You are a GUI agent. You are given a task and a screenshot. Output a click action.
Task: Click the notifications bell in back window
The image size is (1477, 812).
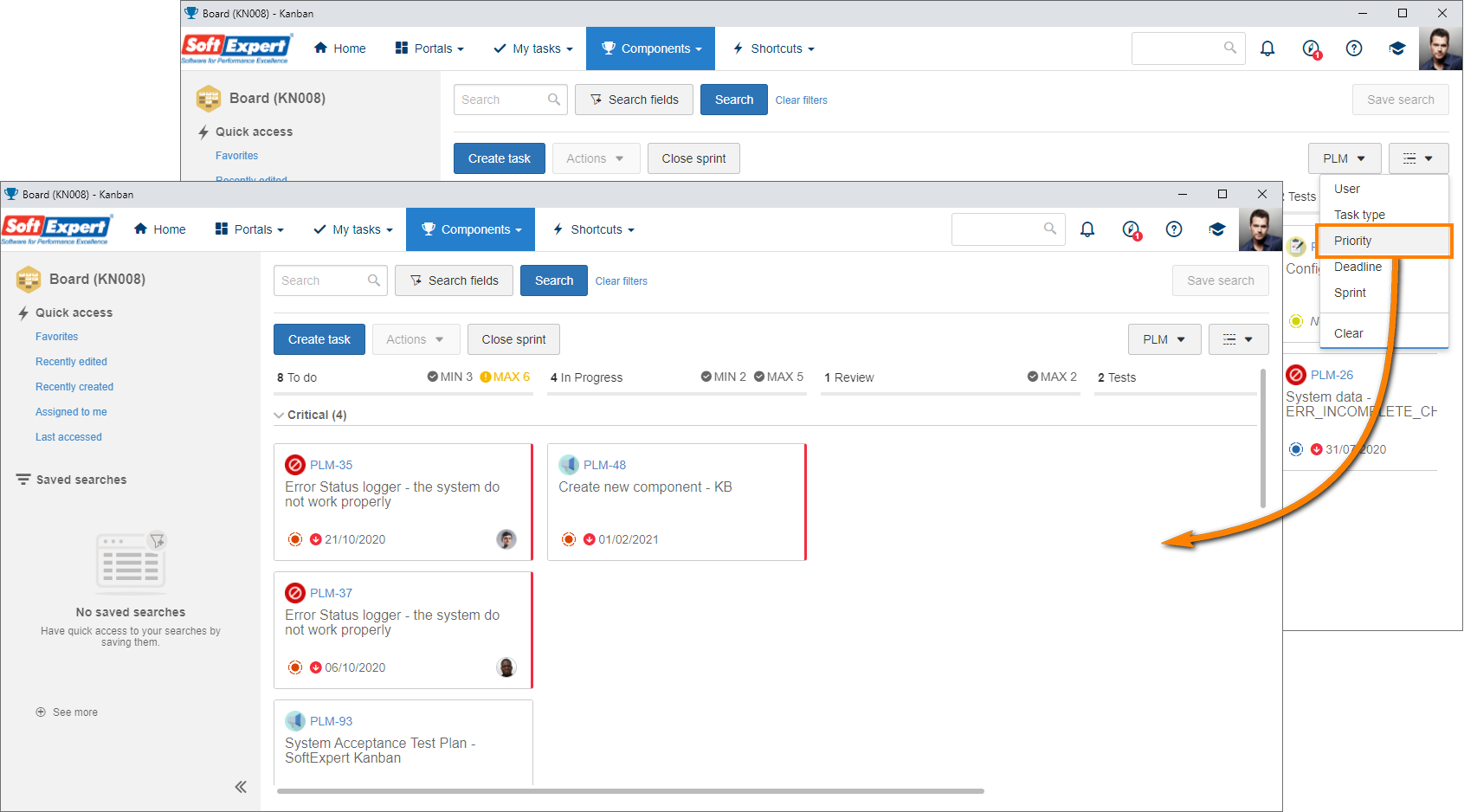(x=1267, y=48)
